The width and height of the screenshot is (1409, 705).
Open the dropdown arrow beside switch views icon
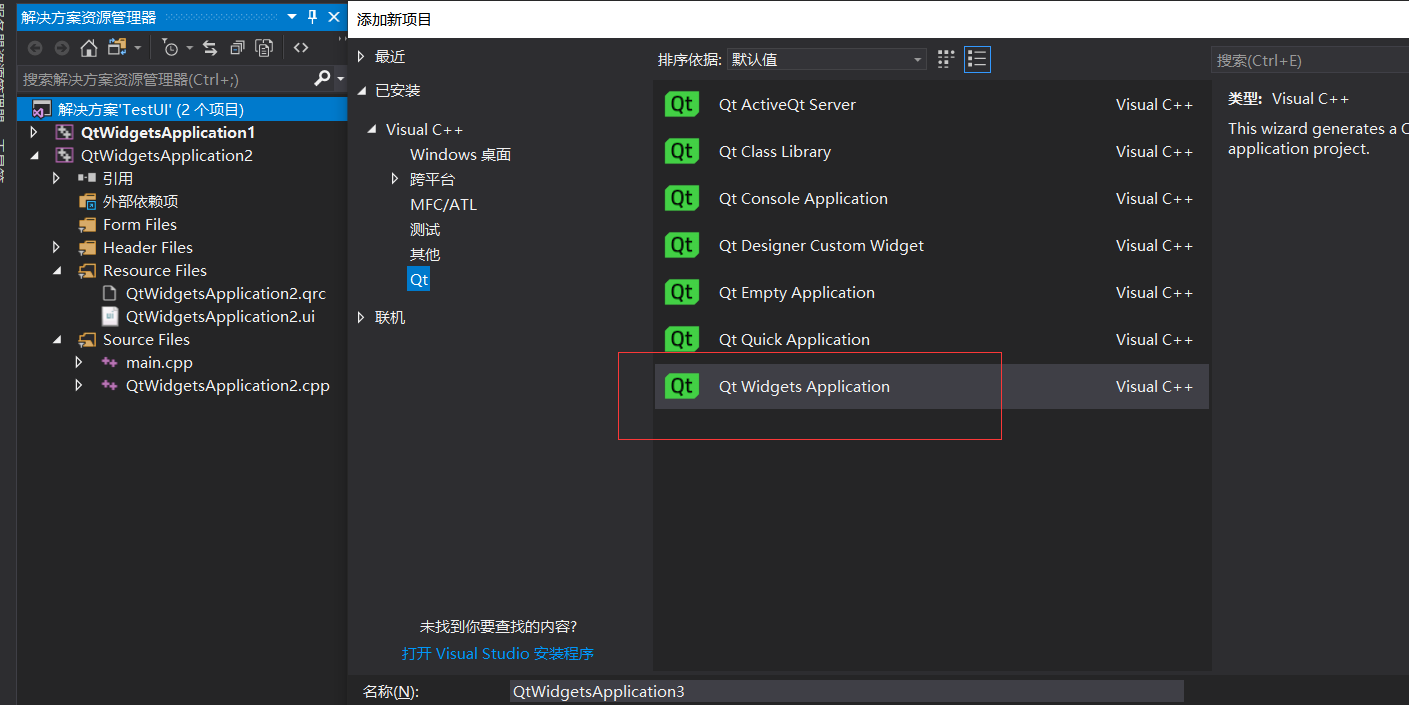click(138, 48)
